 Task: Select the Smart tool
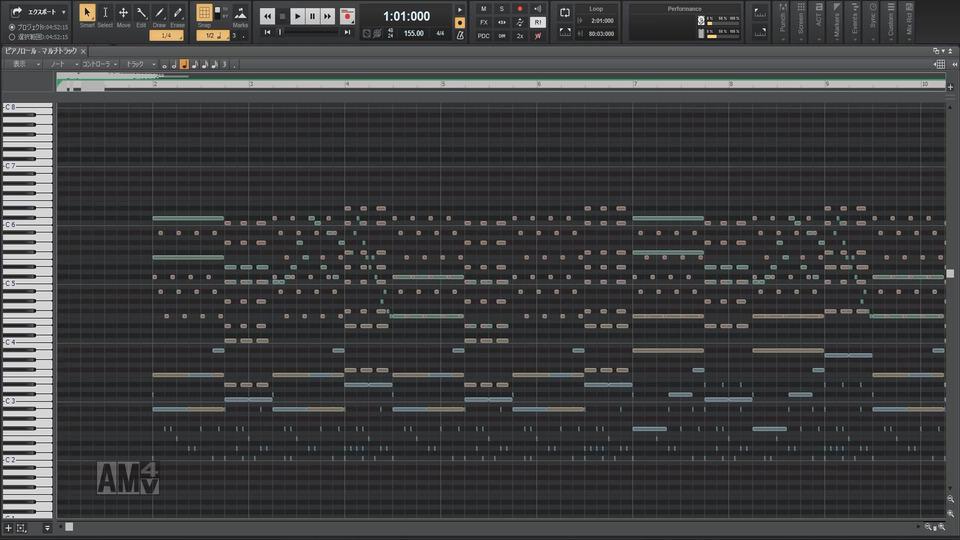click(87, 14)
